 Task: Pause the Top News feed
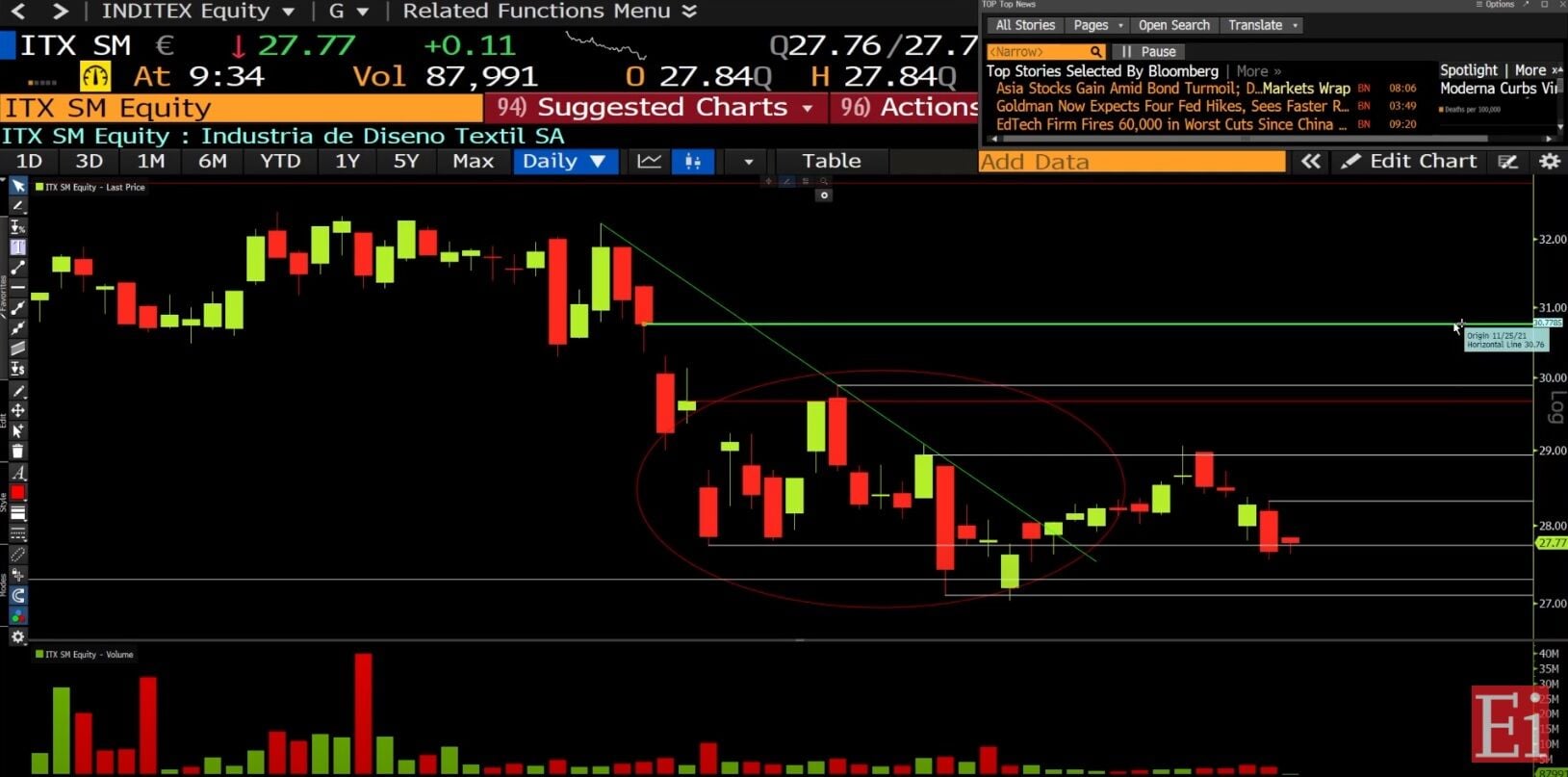tap(1149, 52)
